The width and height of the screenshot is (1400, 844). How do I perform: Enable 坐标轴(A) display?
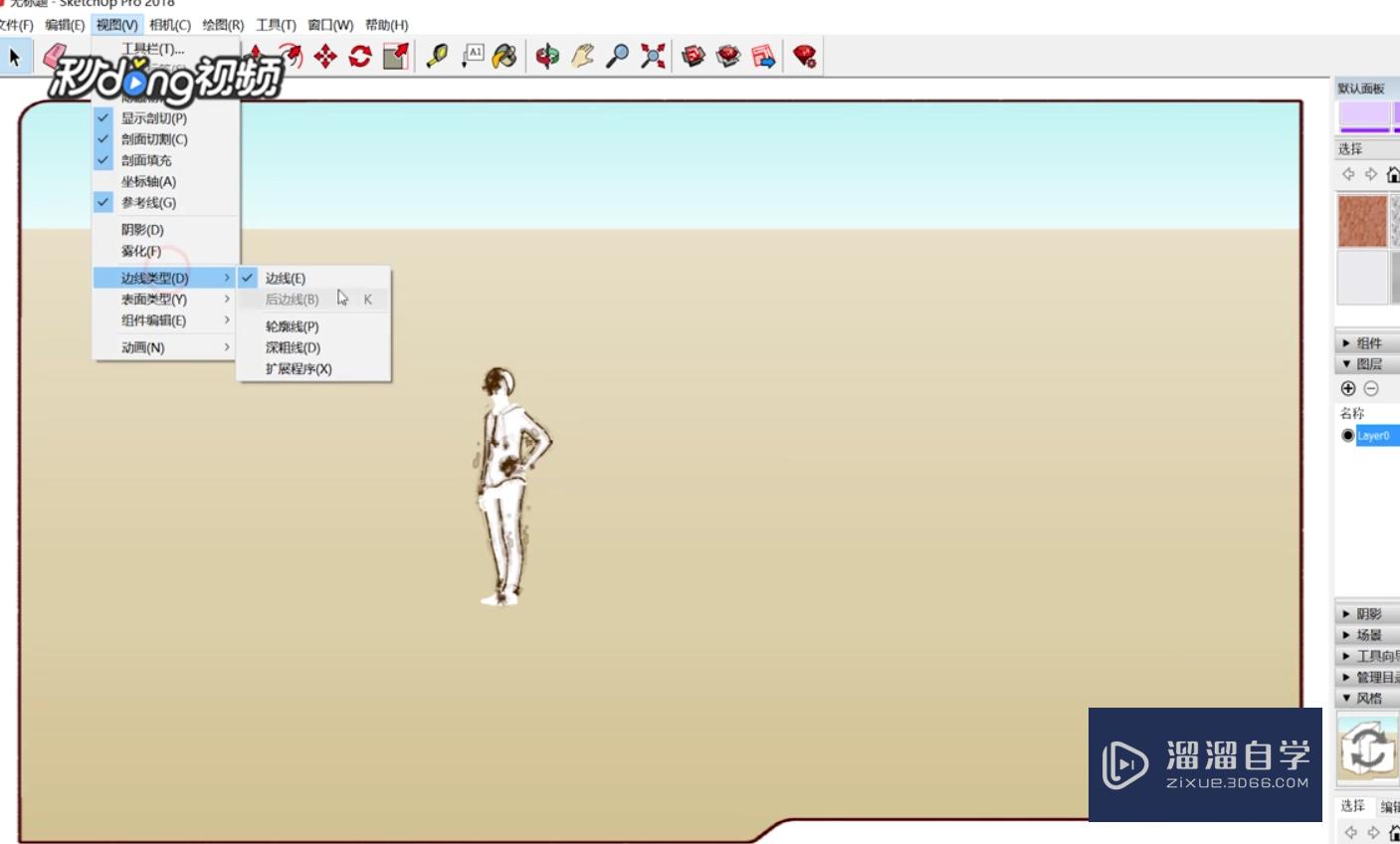coord(166,181)
